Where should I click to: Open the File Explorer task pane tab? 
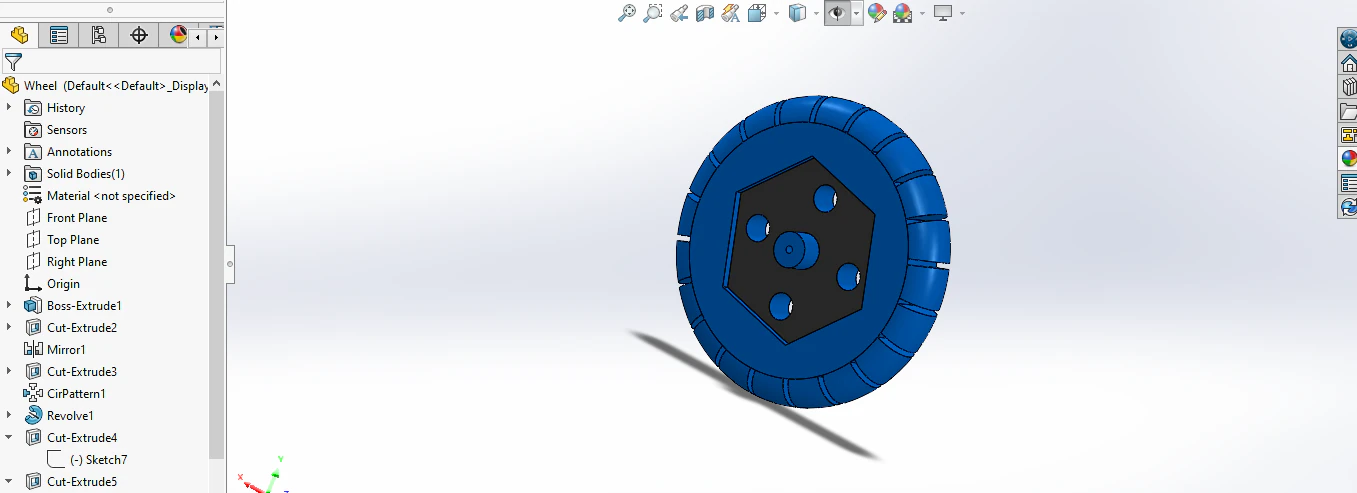tap(1348, 111)
